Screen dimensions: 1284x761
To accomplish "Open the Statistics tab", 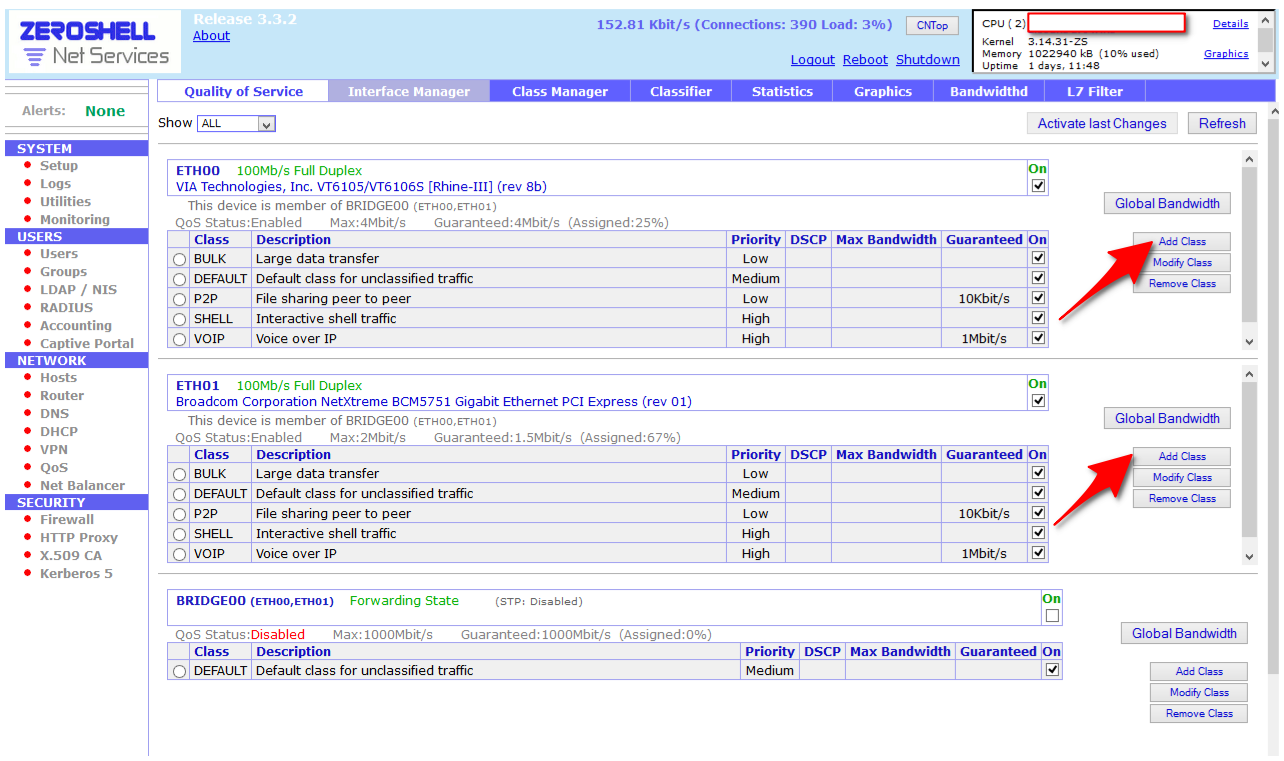I will [x=782, y=91].
